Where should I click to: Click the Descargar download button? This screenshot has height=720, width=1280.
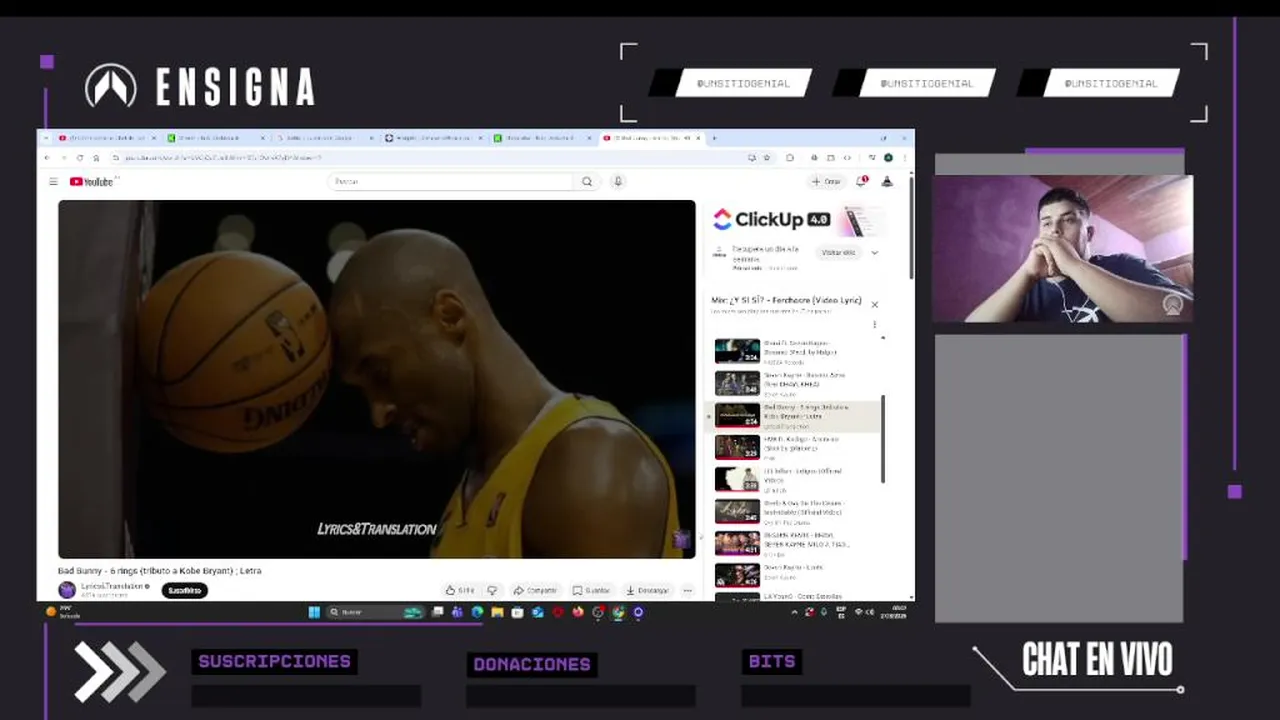pos(647,590)
